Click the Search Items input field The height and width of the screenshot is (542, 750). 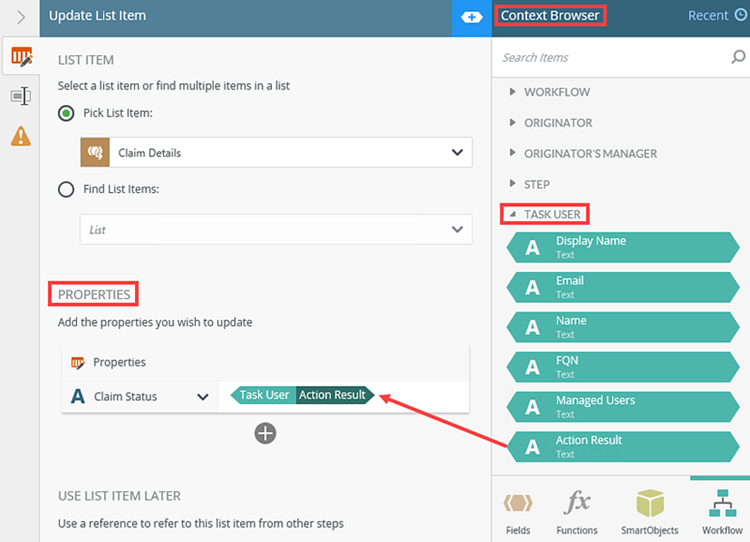point(610,57)
